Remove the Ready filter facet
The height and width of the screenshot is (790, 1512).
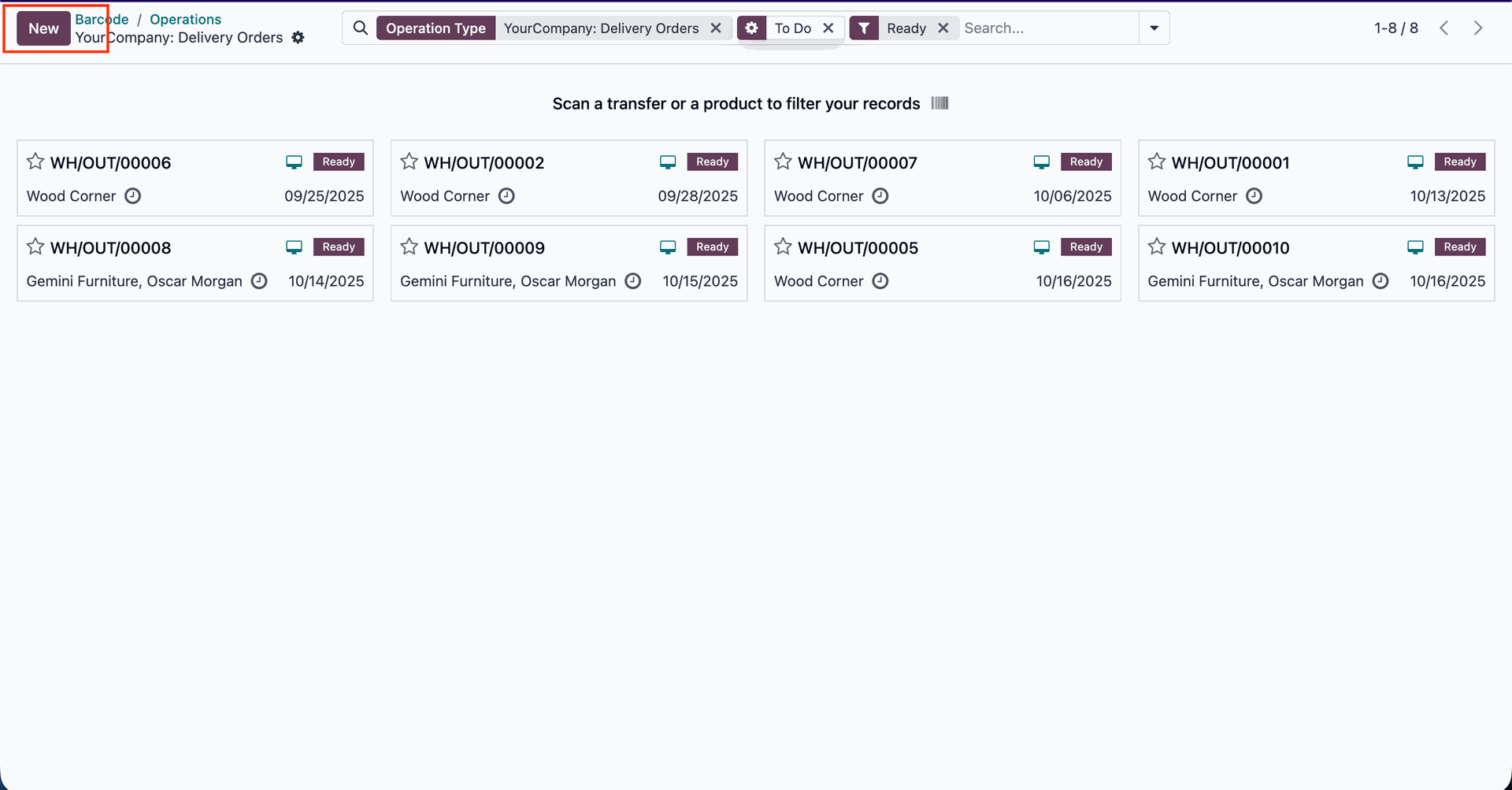tap(943, 28)
